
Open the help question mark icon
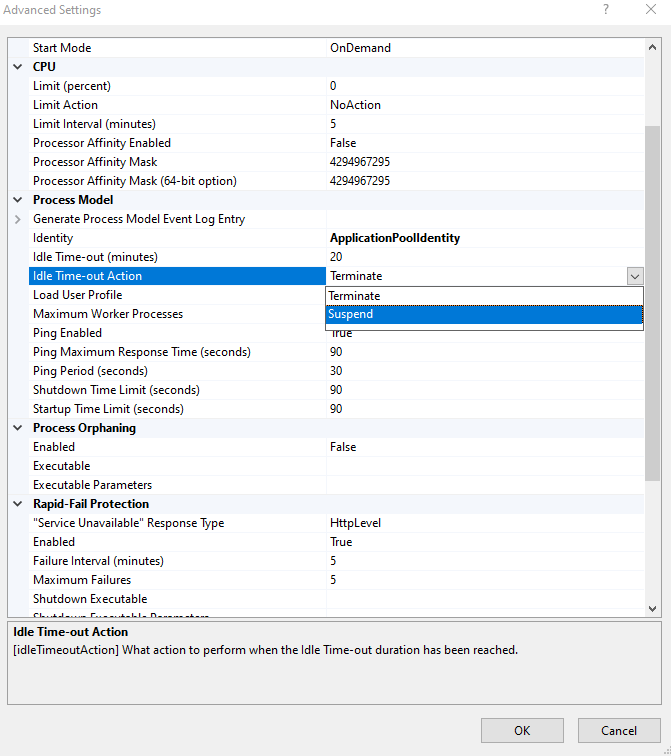tap(606, 10)
